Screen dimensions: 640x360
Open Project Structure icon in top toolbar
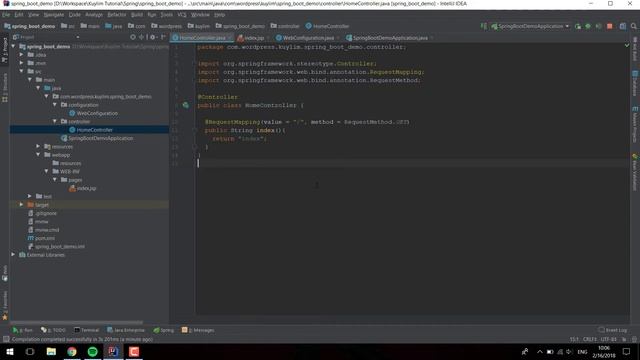tap(623, 26)
